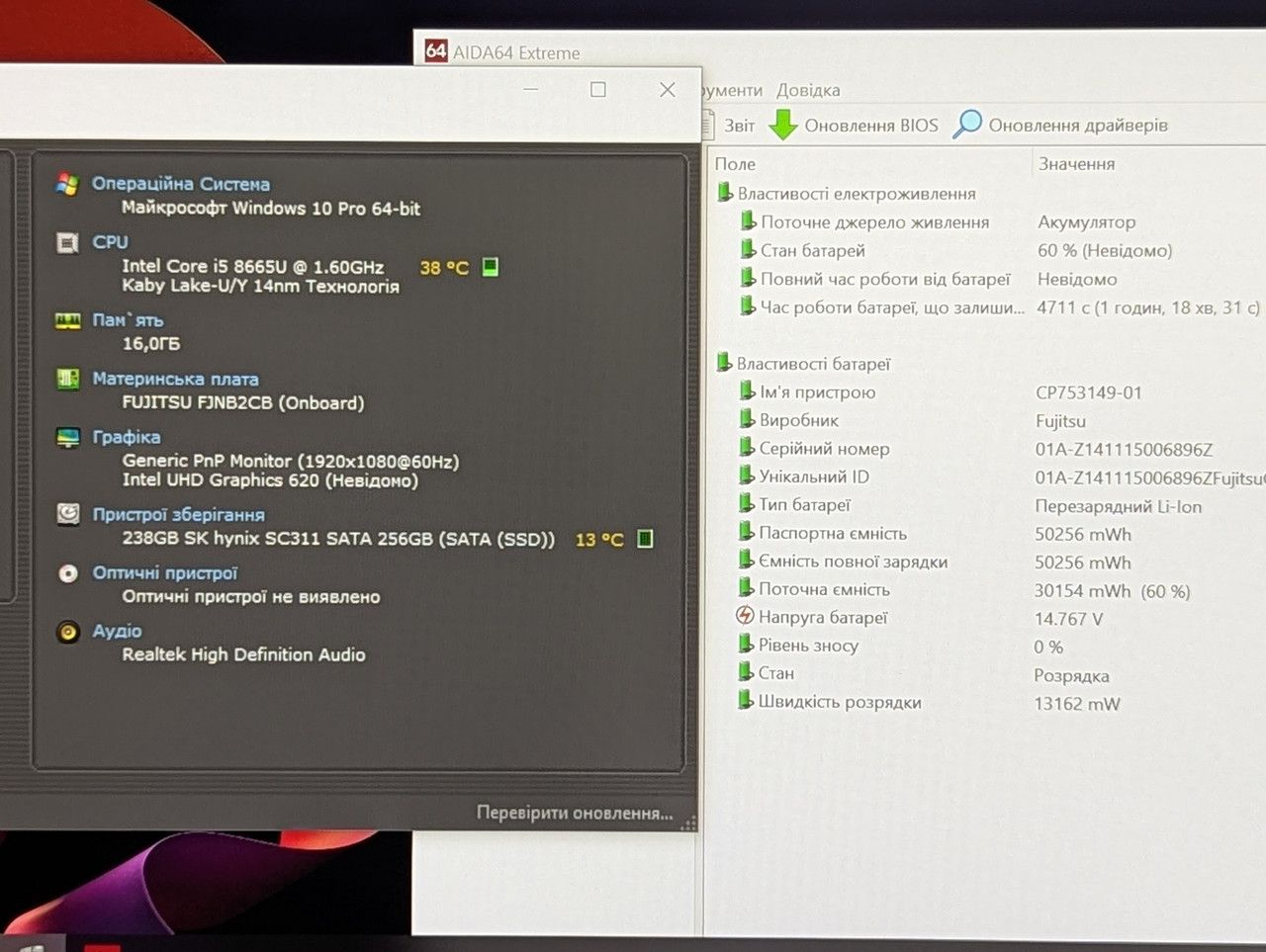
Task: Click the magnifier icon for Оновлення драйверів
Action: 967,124
